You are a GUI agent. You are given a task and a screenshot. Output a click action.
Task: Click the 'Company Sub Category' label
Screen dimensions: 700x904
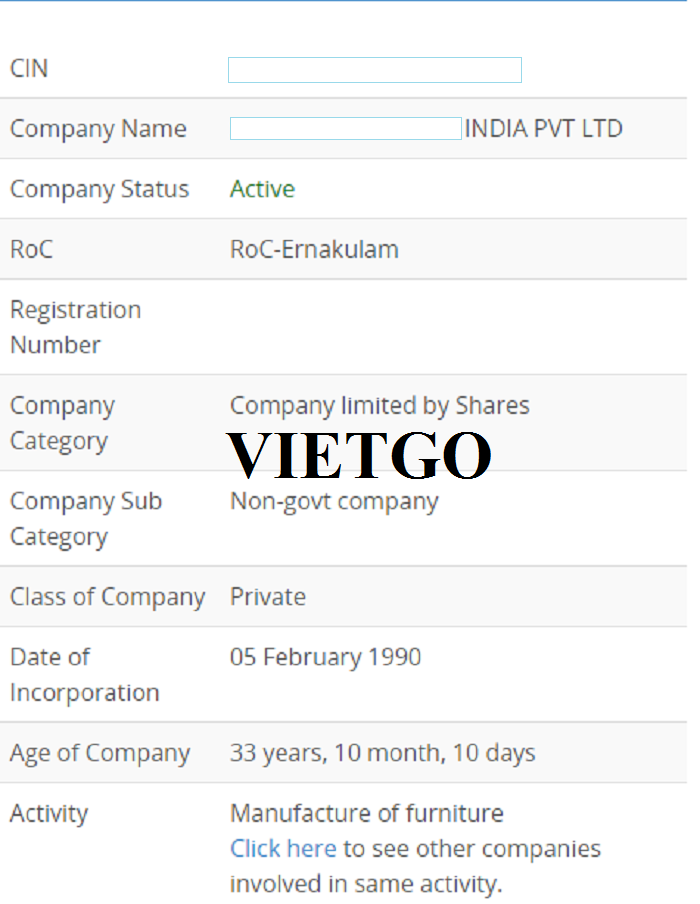coord(86,519)
